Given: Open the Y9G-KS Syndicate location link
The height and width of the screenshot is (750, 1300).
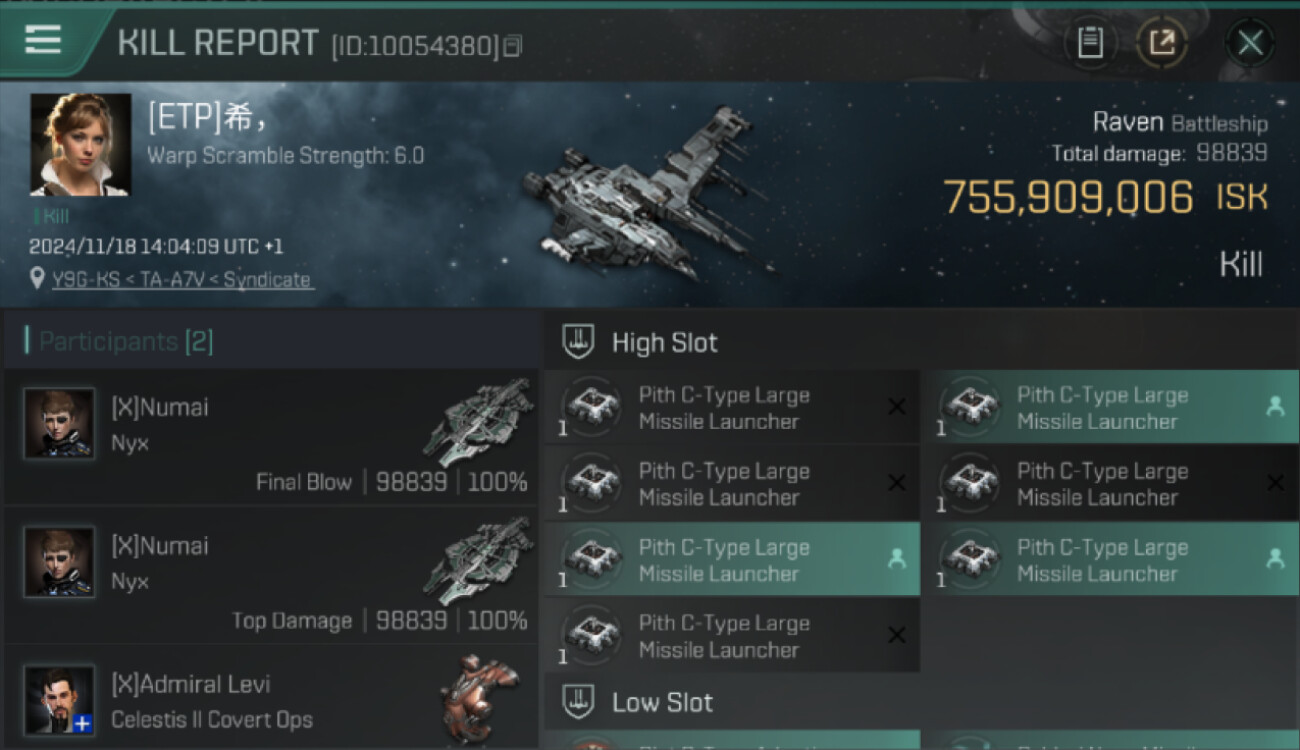Looking at the screenshot, I should (x=181, y=280).
